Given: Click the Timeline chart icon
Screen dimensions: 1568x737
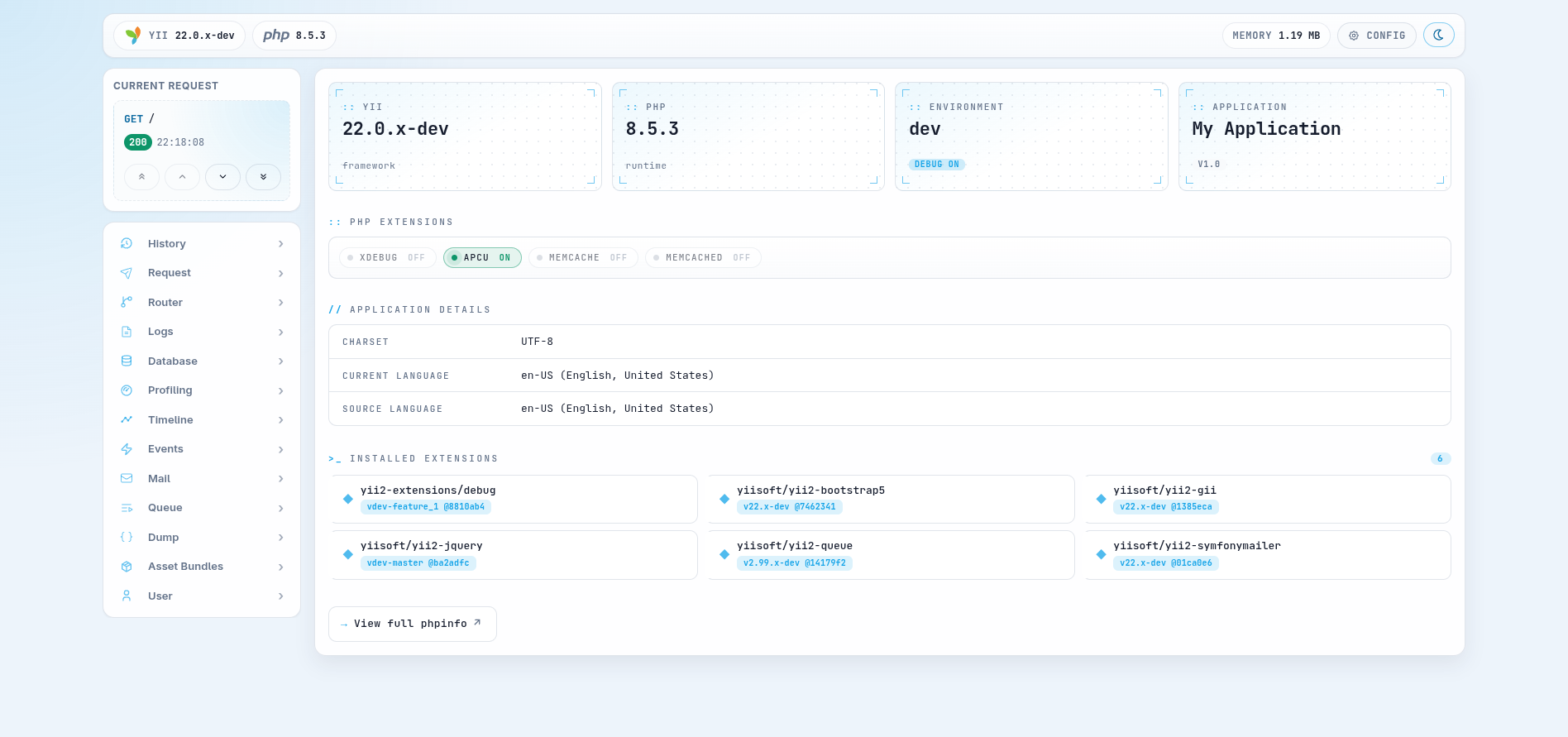Looking at the screenshot, I should 127,419.
